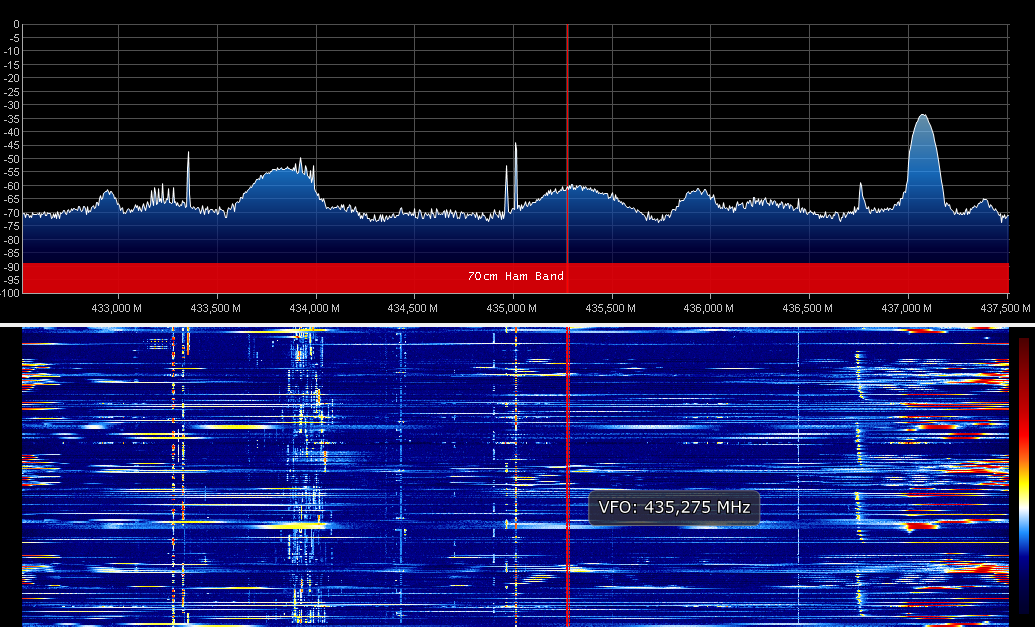
Task: Click the -100 dB scale label
Action: click(x=10, y=293)
